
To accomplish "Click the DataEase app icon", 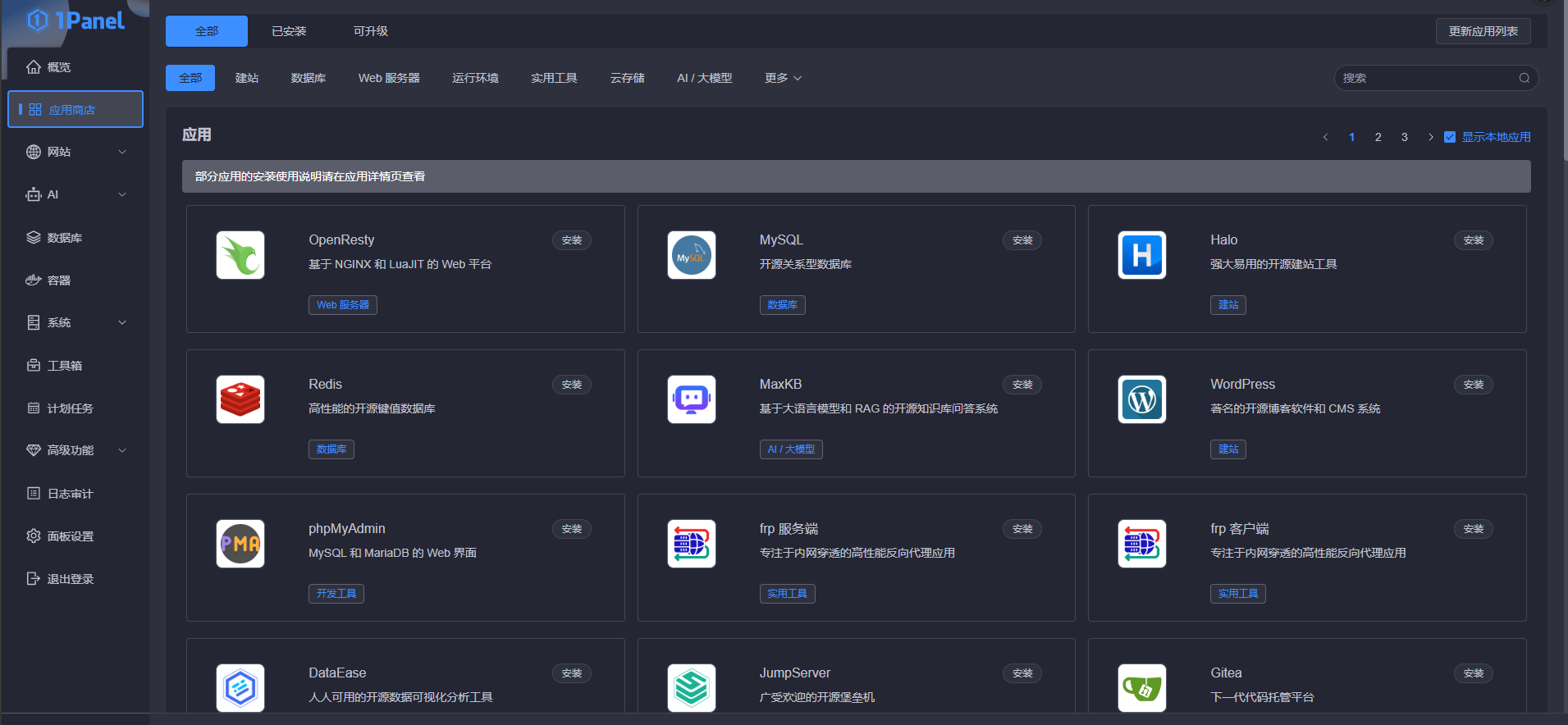I will click(240, 688).
